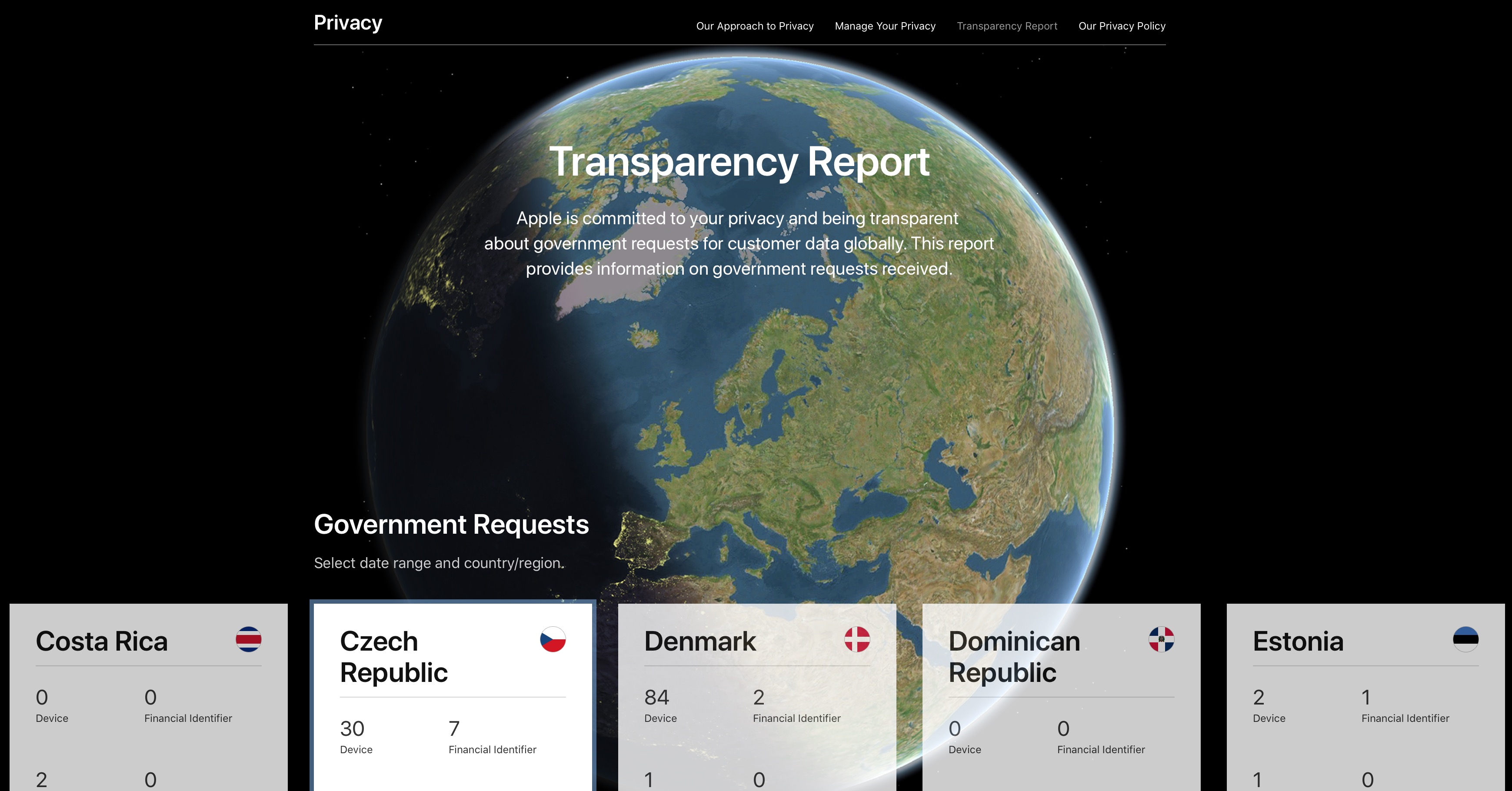Click the Transparency Report main title
This screenshot has width=1512, height=791.
pyautogui.click(x=739, y=161)
